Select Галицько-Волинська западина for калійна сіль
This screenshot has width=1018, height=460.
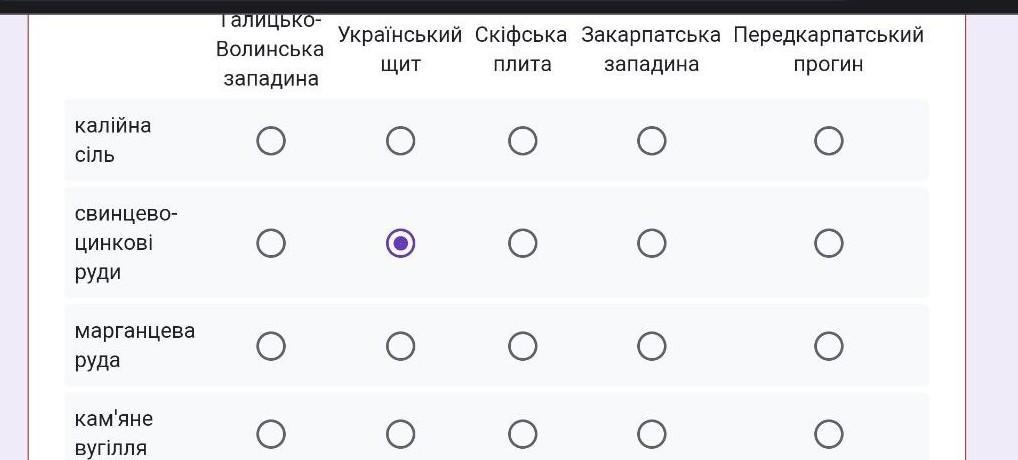coord(271,141)
